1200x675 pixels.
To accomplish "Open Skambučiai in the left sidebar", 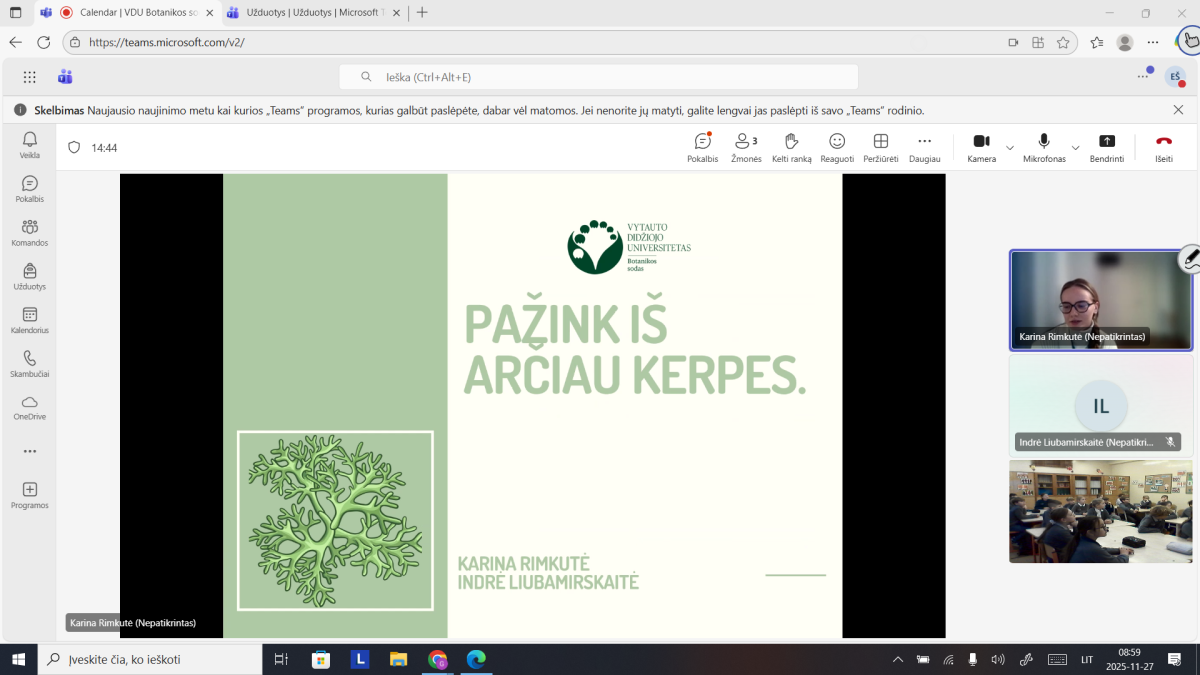I will [30, 363].
